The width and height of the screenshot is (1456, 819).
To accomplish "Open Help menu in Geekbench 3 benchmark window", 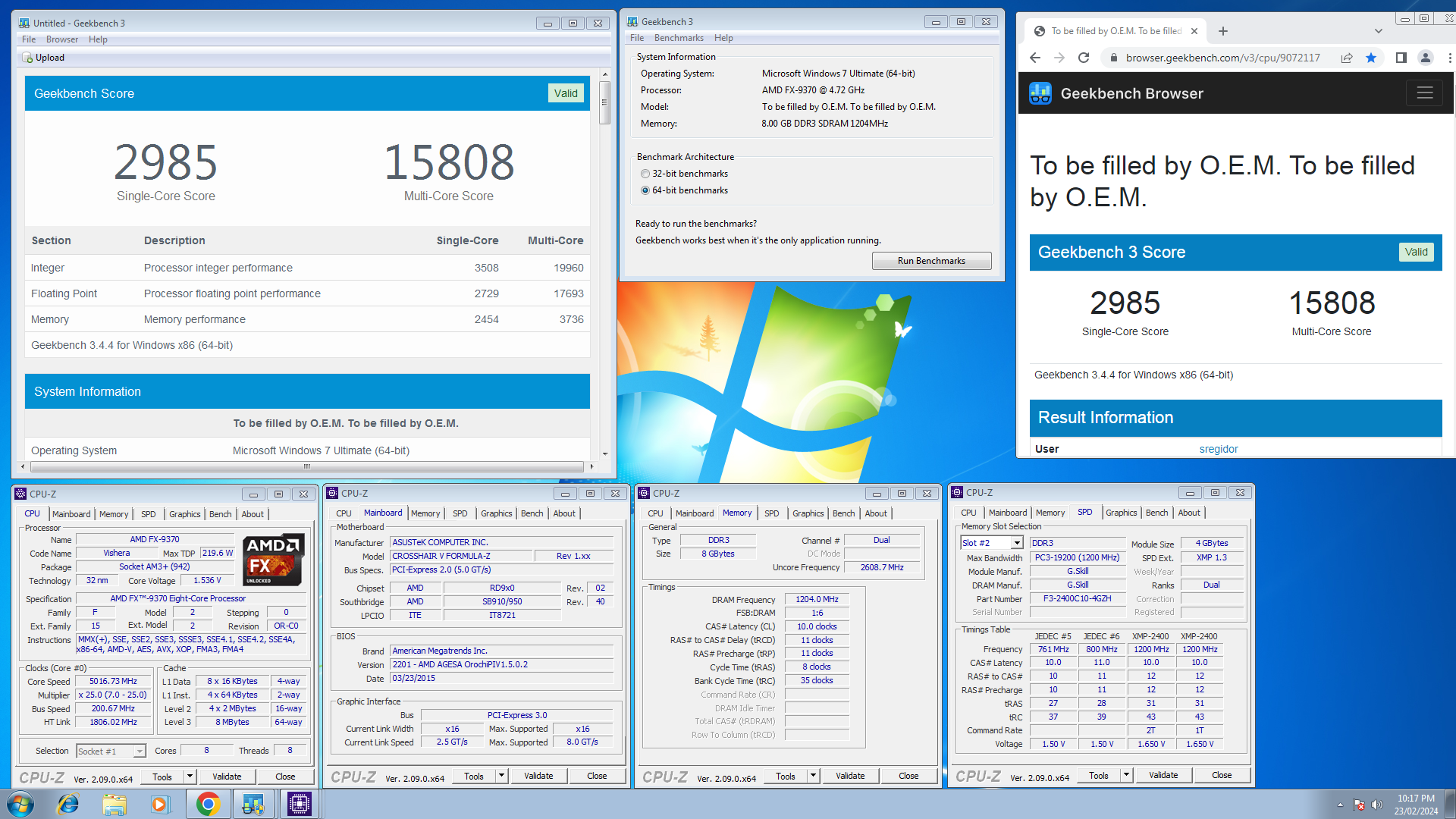I will [x=723, y=38].
